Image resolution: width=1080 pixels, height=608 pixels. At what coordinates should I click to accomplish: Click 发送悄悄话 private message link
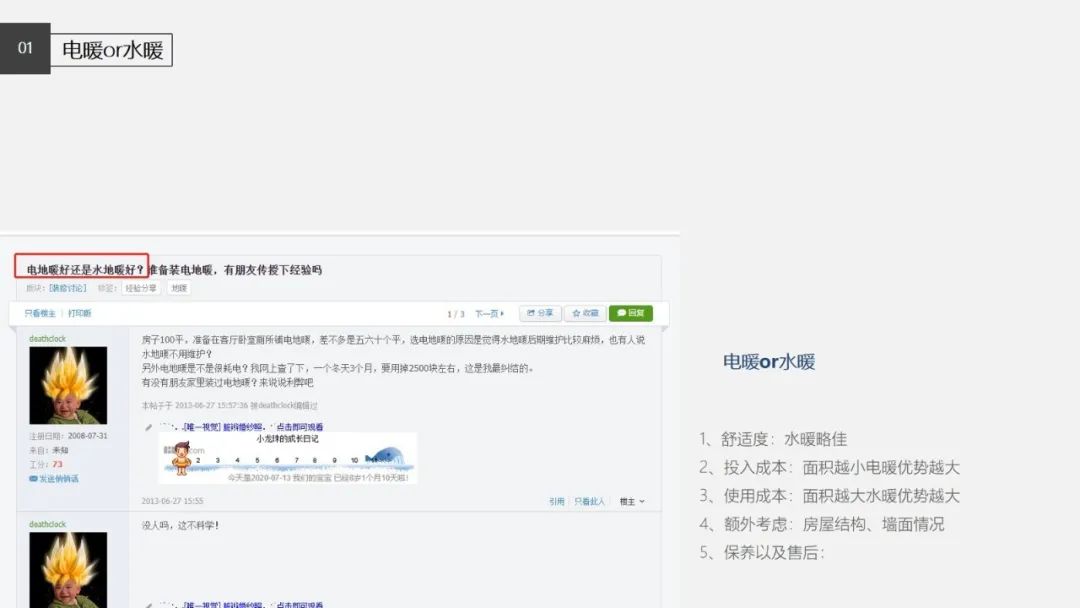(x=59, y=479)
